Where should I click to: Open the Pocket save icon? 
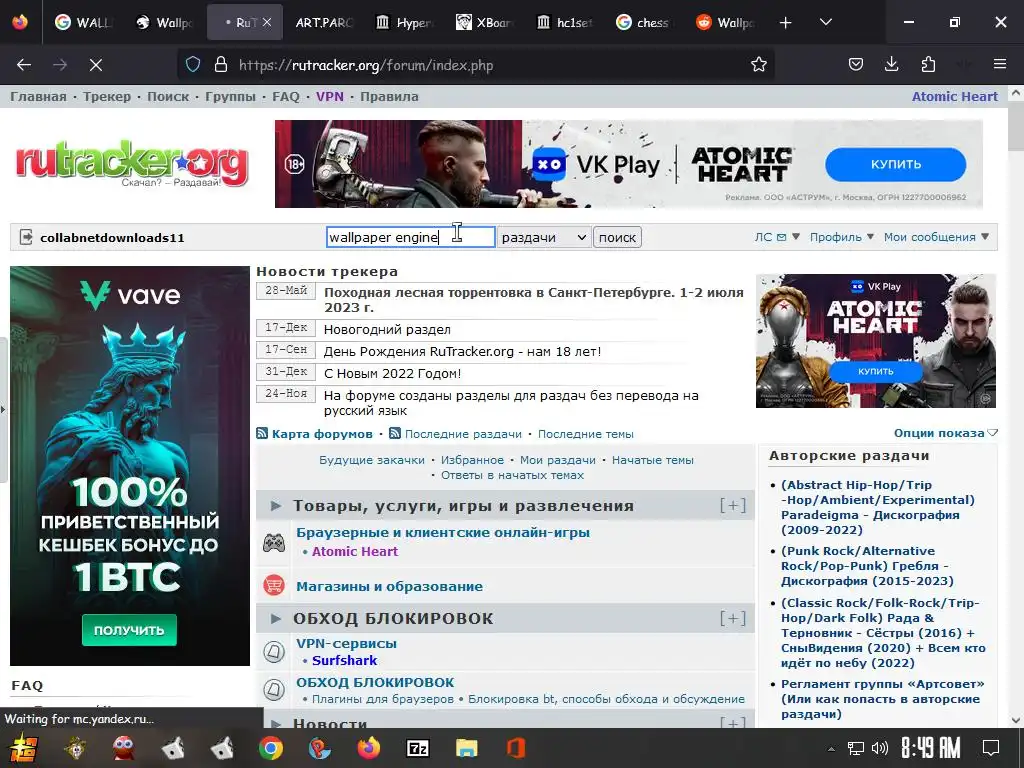856,65
